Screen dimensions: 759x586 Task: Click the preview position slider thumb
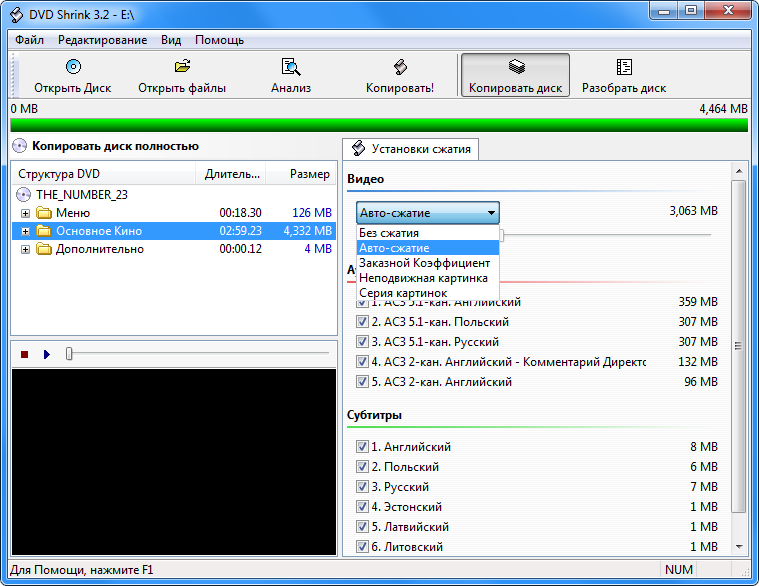69,354
